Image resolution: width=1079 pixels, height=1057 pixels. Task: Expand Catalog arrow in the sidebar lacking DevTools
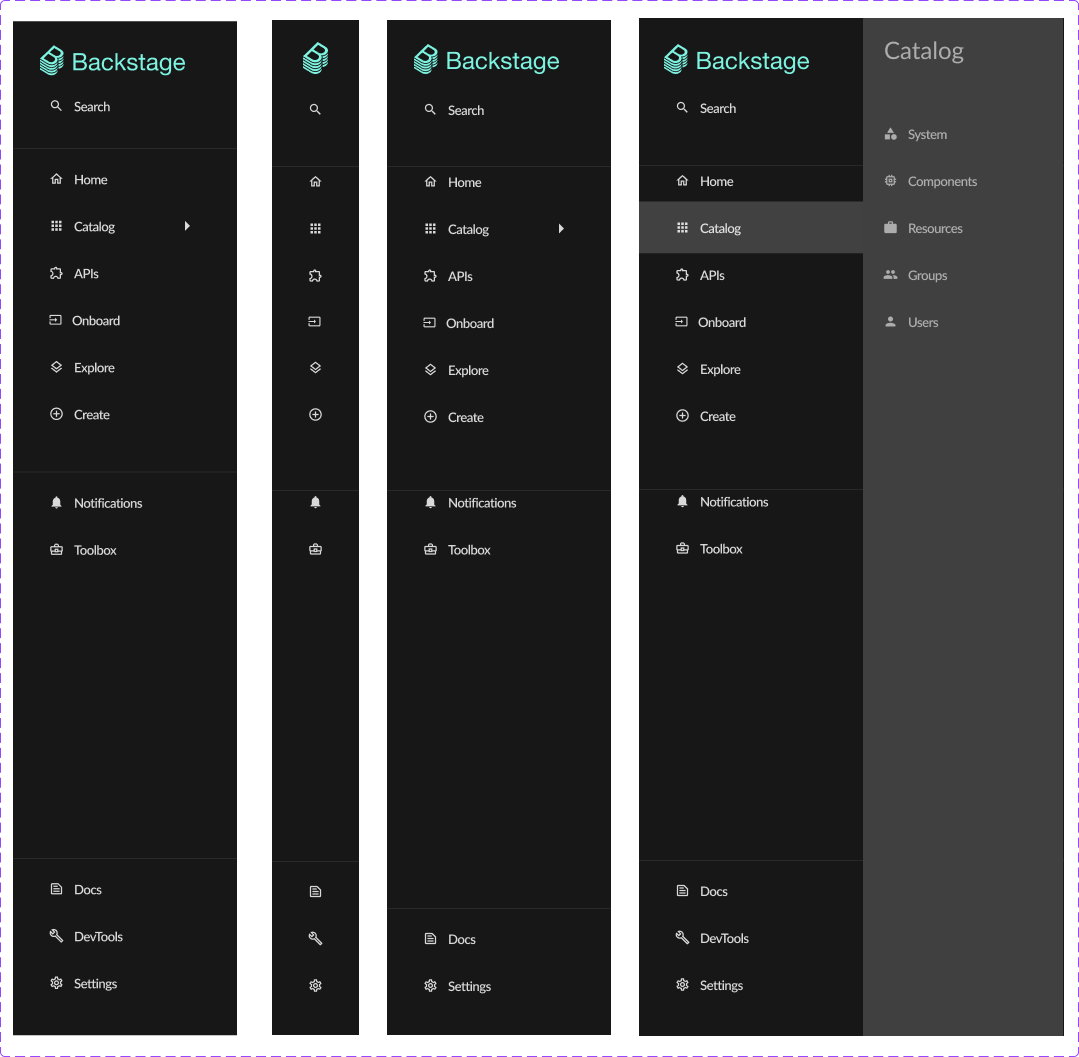(x=561, y=229)
